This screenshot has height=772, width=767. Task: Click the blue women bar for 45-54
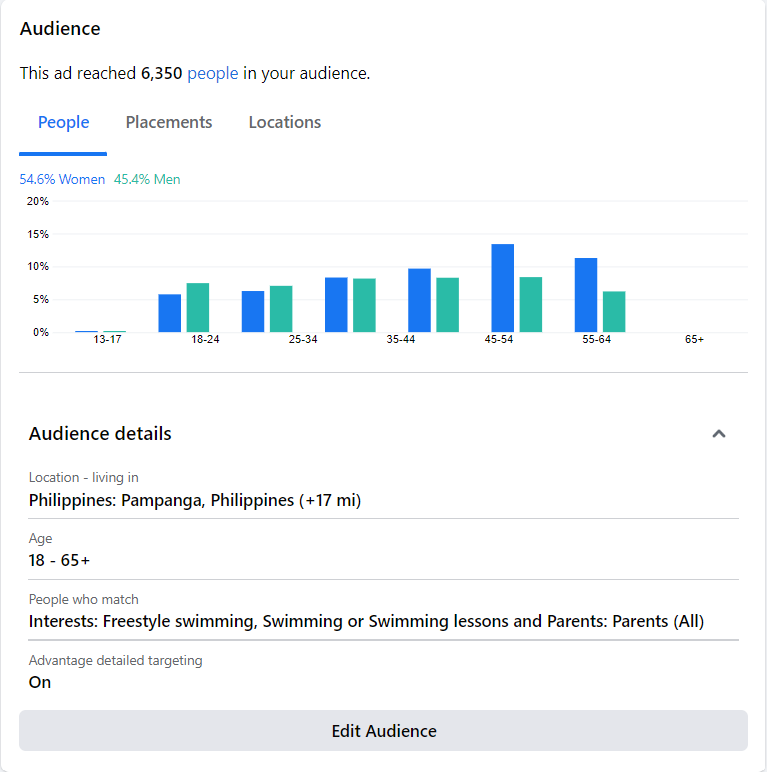pyautogui.click(x=502, y=288)
